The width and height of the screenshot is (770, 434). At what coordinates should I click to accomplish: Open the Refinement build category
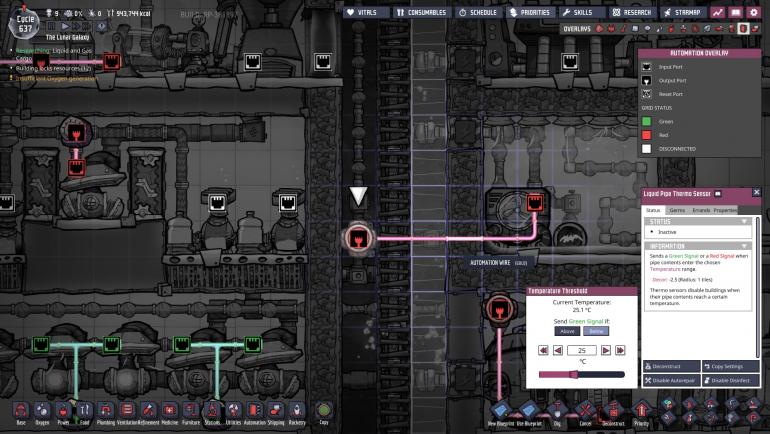pos(148,412)
